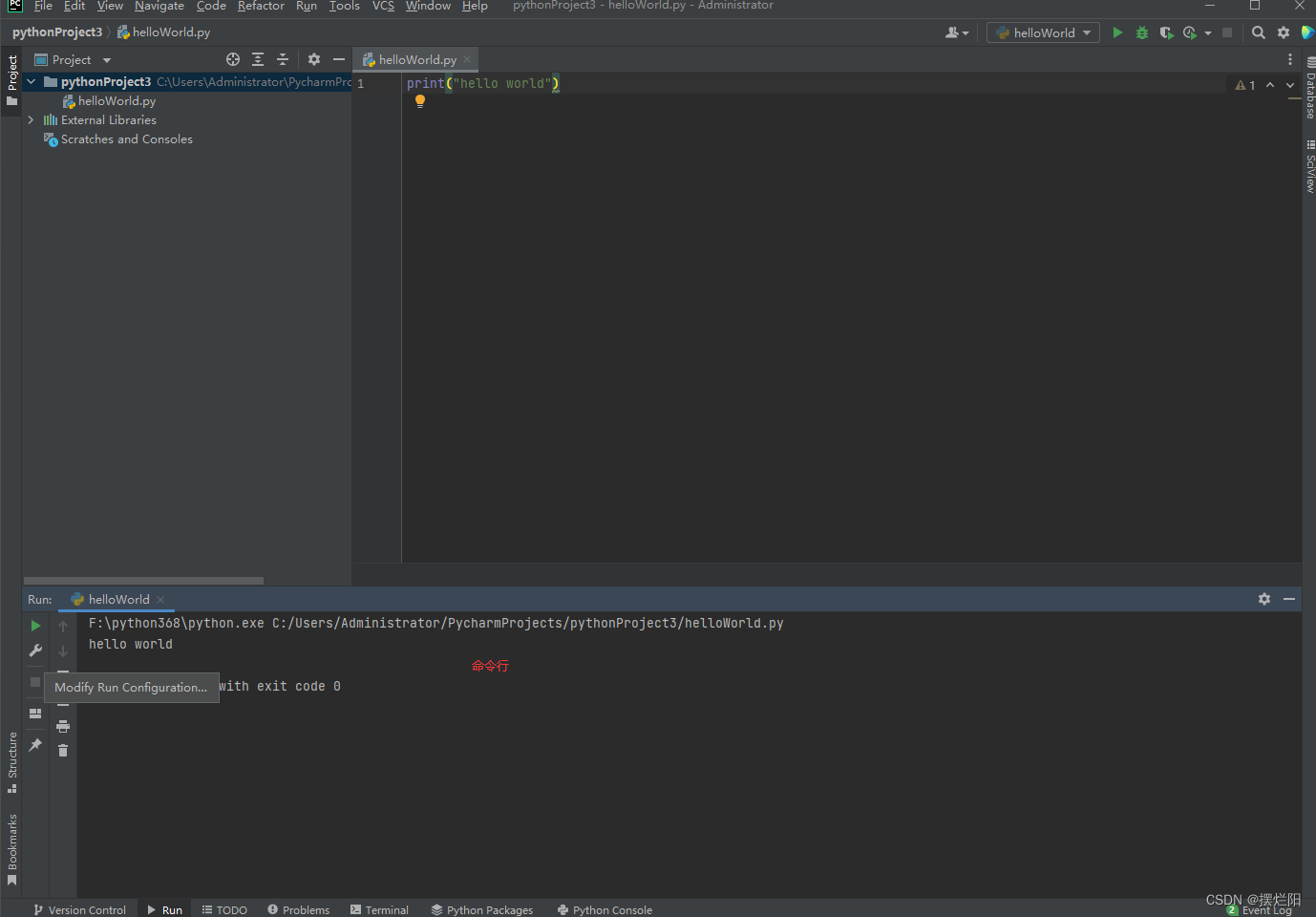
Task: Open the TODO tool window
Action: [x=224, y=909]
